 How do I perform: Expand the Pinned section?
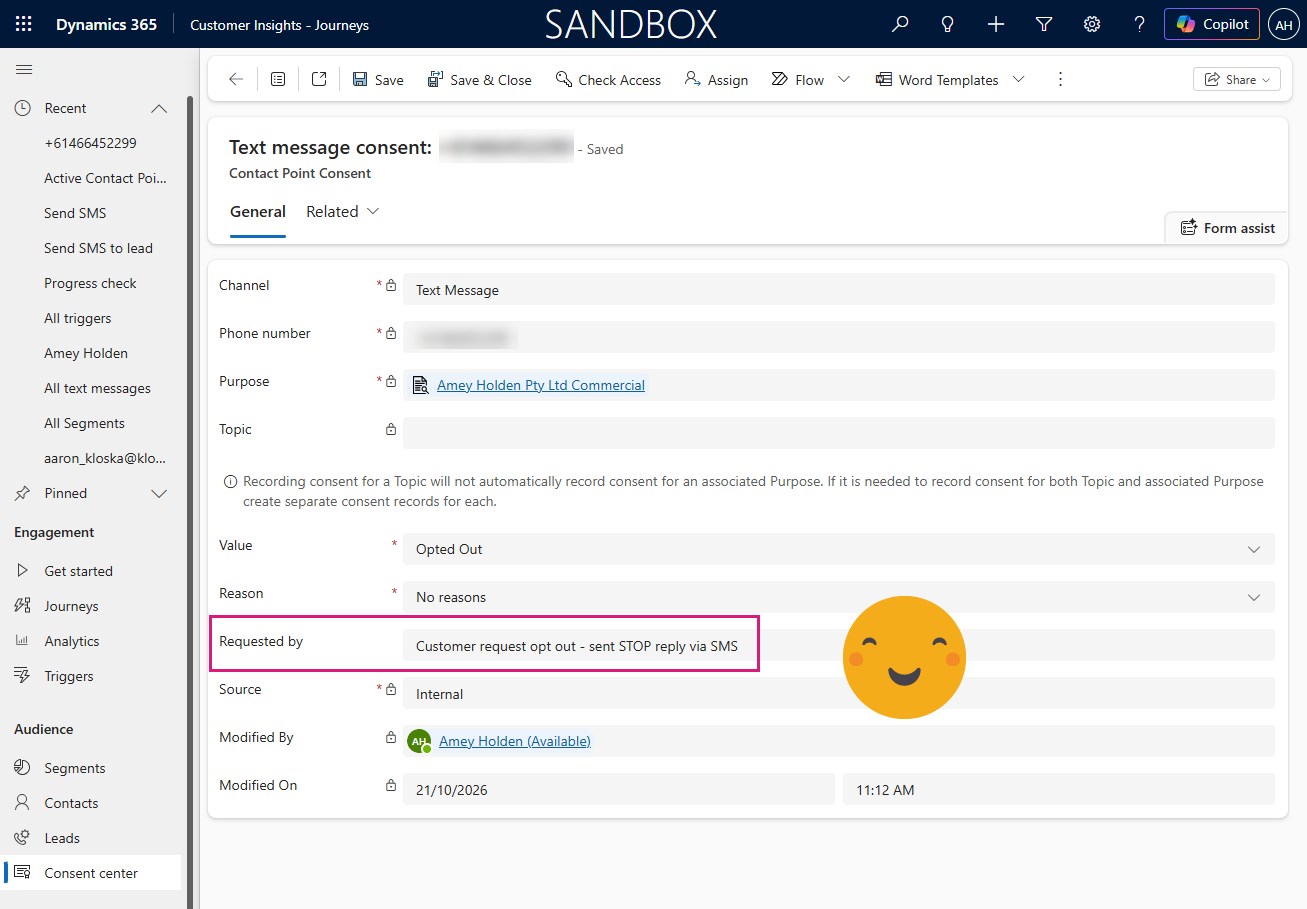[x=159, y=493]
